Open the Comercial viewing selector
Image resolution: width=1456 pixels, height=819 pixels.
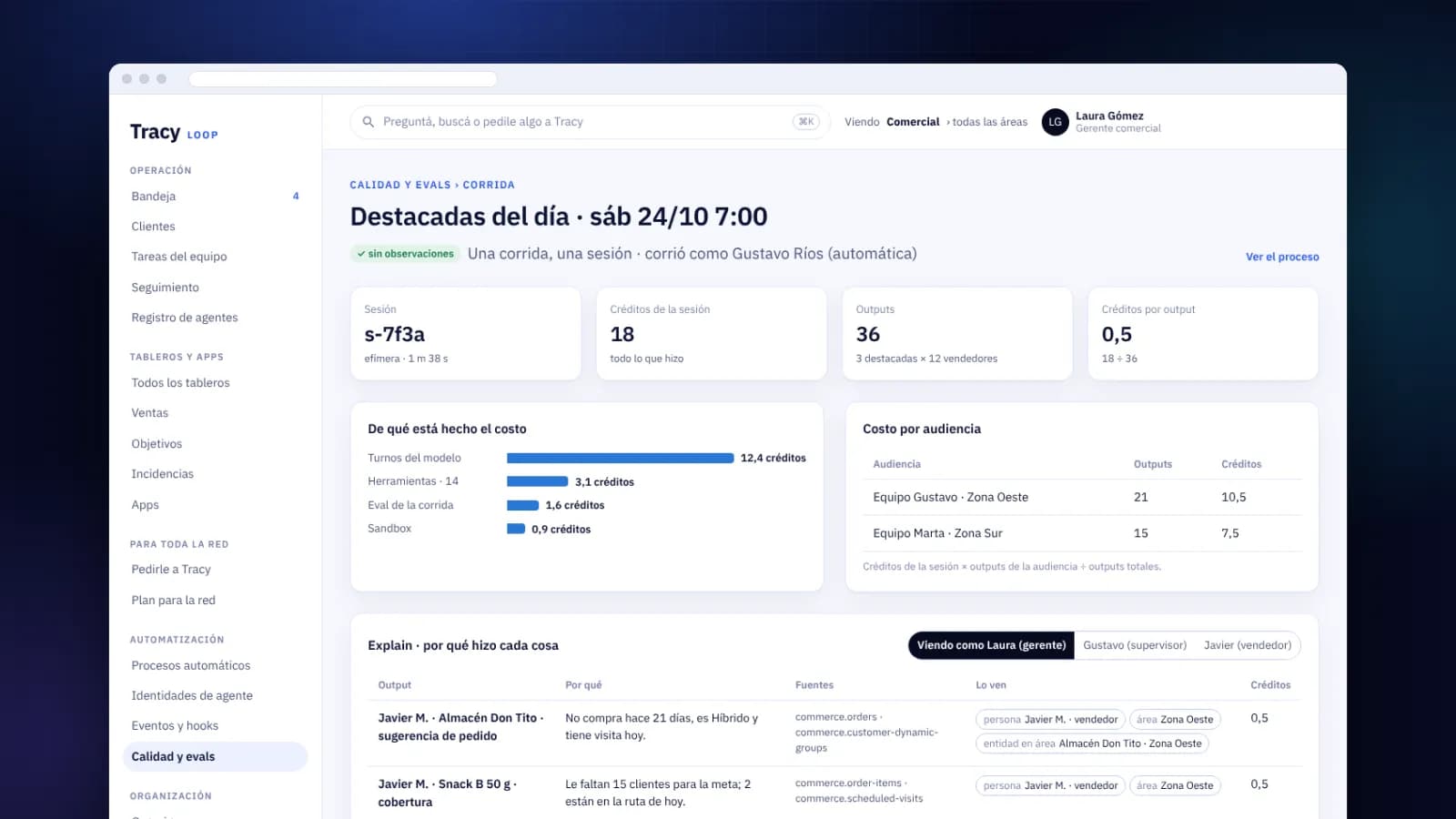point(913,122)
